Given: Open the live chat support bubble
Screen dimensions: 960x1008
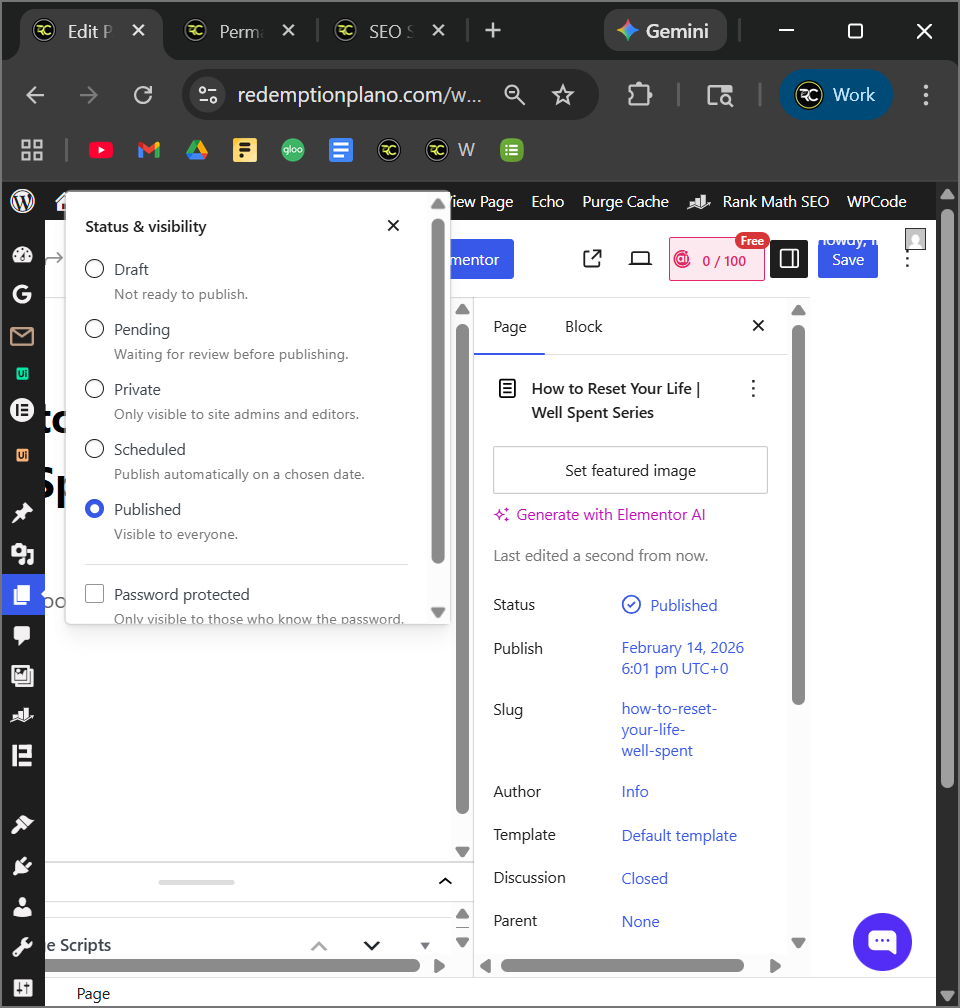Looking at the screenshot, I should pos(881,942).
